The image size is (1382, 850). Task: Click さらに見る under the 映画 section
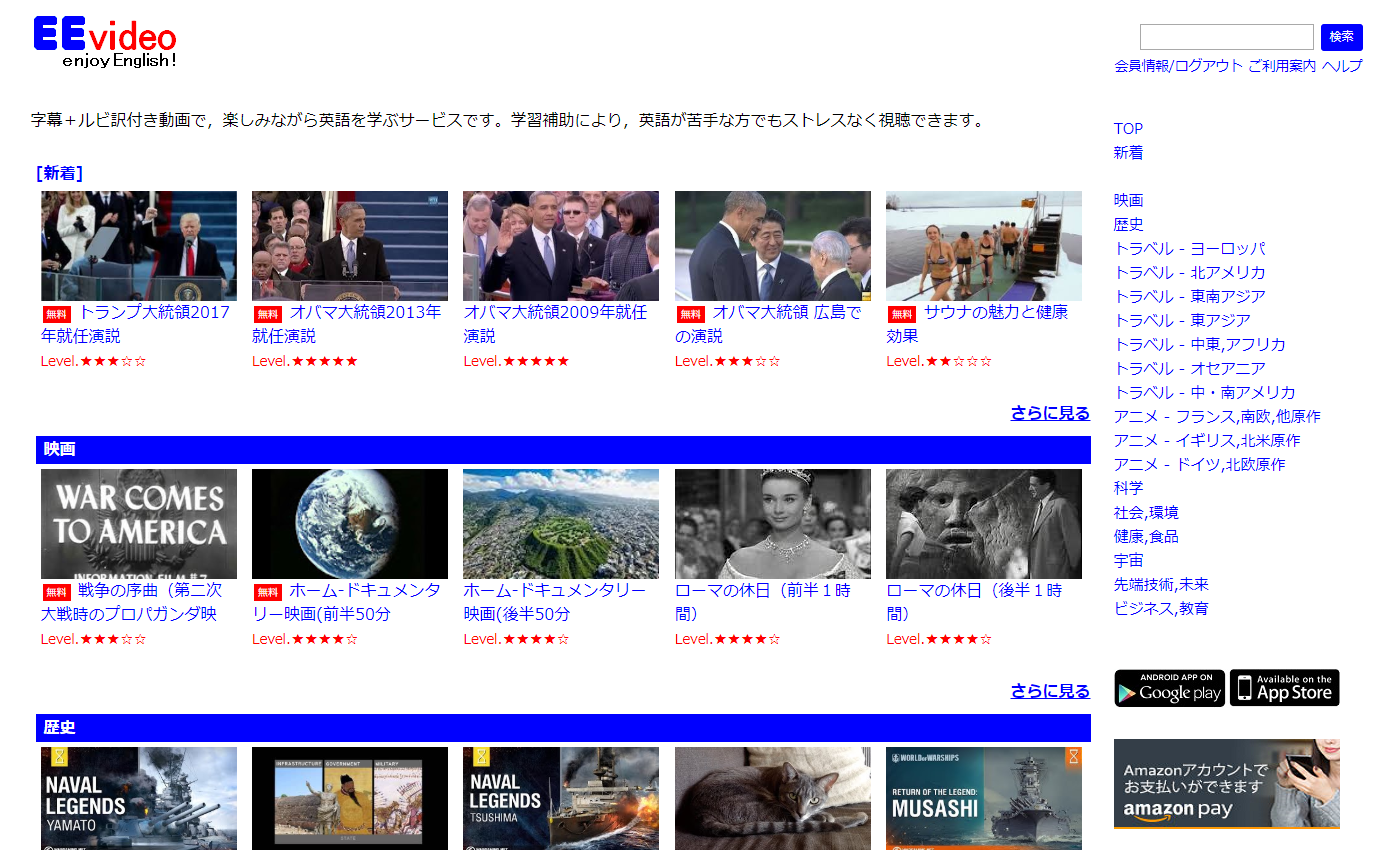(x=1050, y=691)
